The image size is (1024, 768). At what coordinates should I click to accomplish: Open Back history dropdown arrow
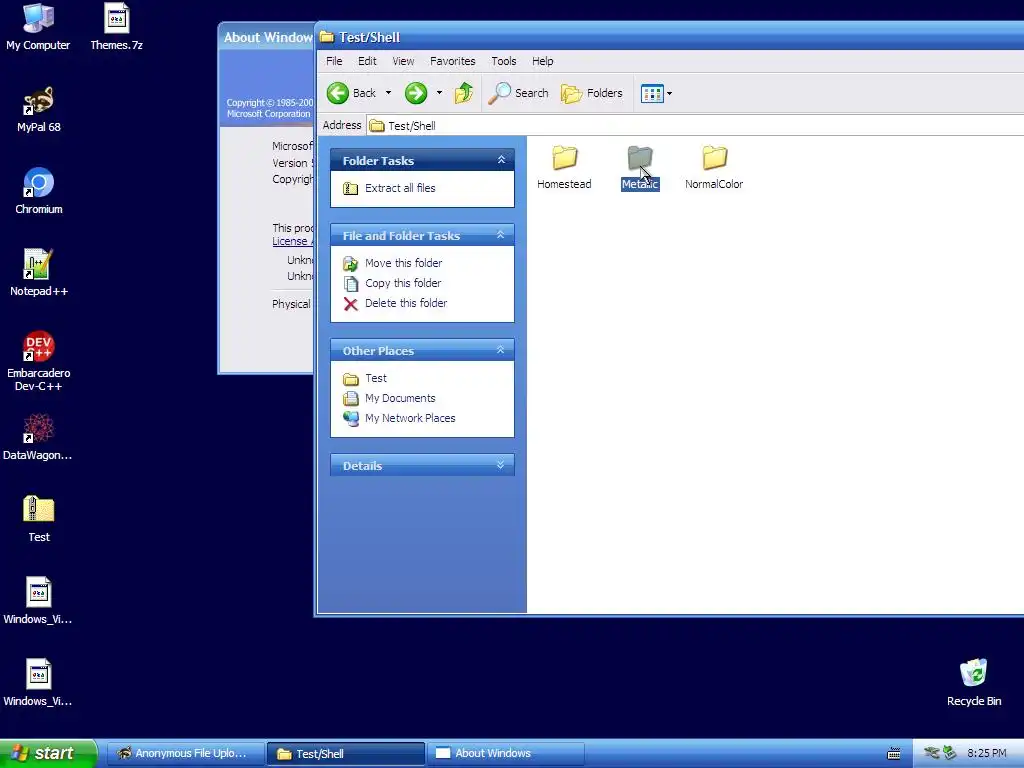click(389, 93)
